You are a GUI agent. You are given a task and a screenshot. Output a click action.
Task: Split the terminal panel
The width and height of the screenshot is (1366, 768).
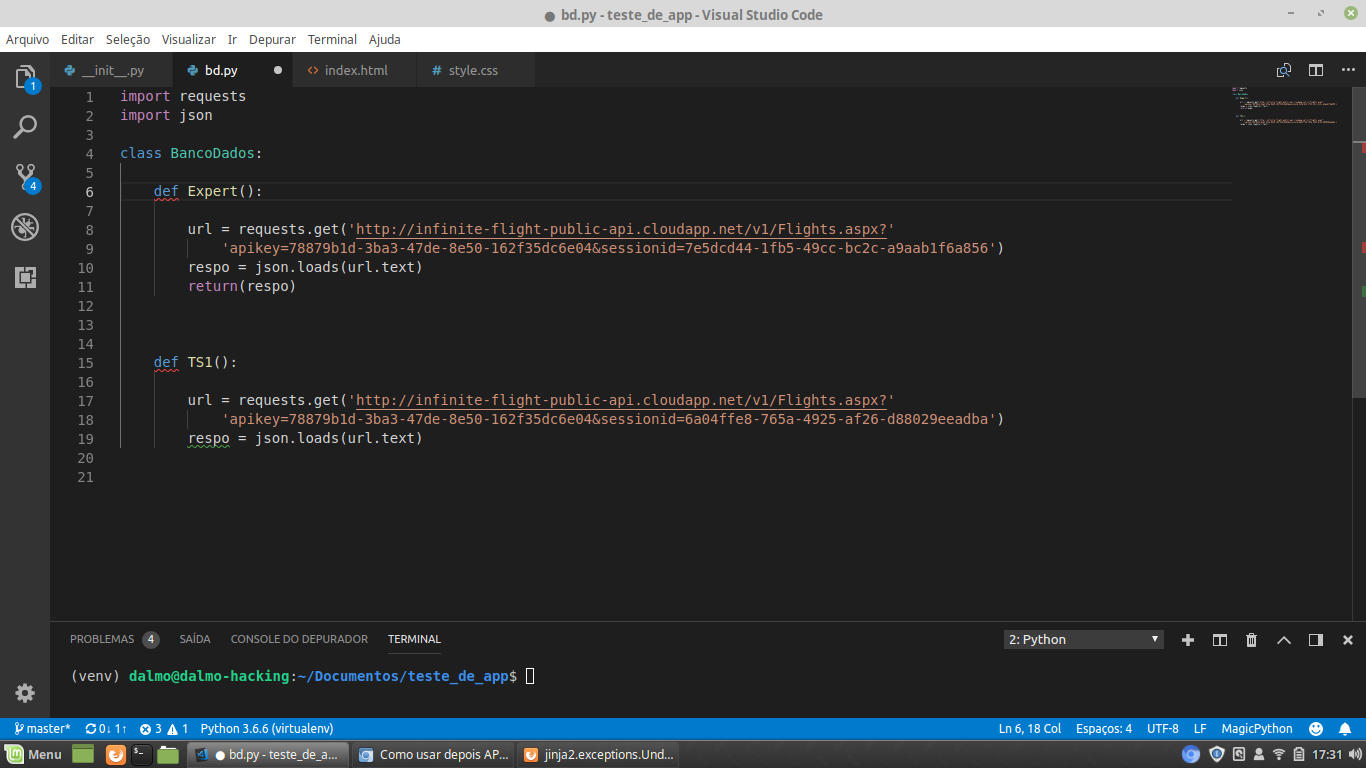pyautogui.click(x=1220, y=640)
